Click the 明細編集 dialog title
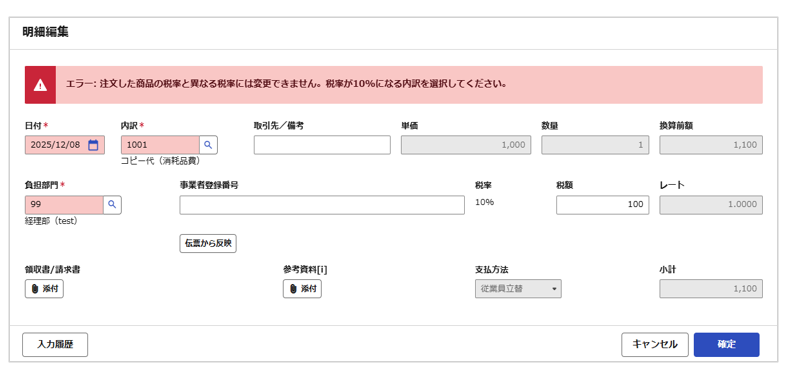The width and height of the screenshot is (791, 377). (x=45, y=32)
